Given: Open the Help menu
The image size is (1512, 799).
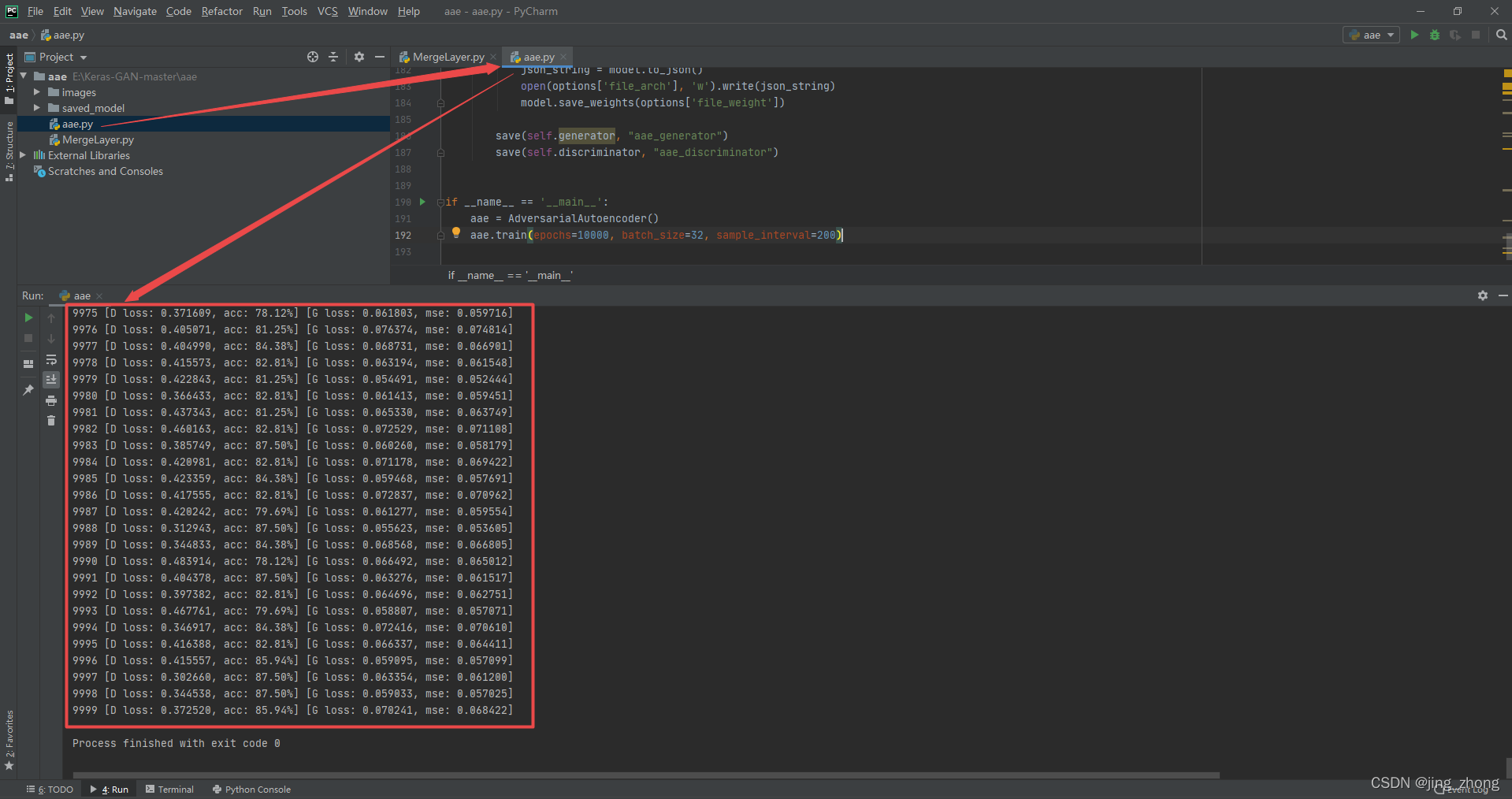Looking at the screenshot, I should tap(409, 11).
